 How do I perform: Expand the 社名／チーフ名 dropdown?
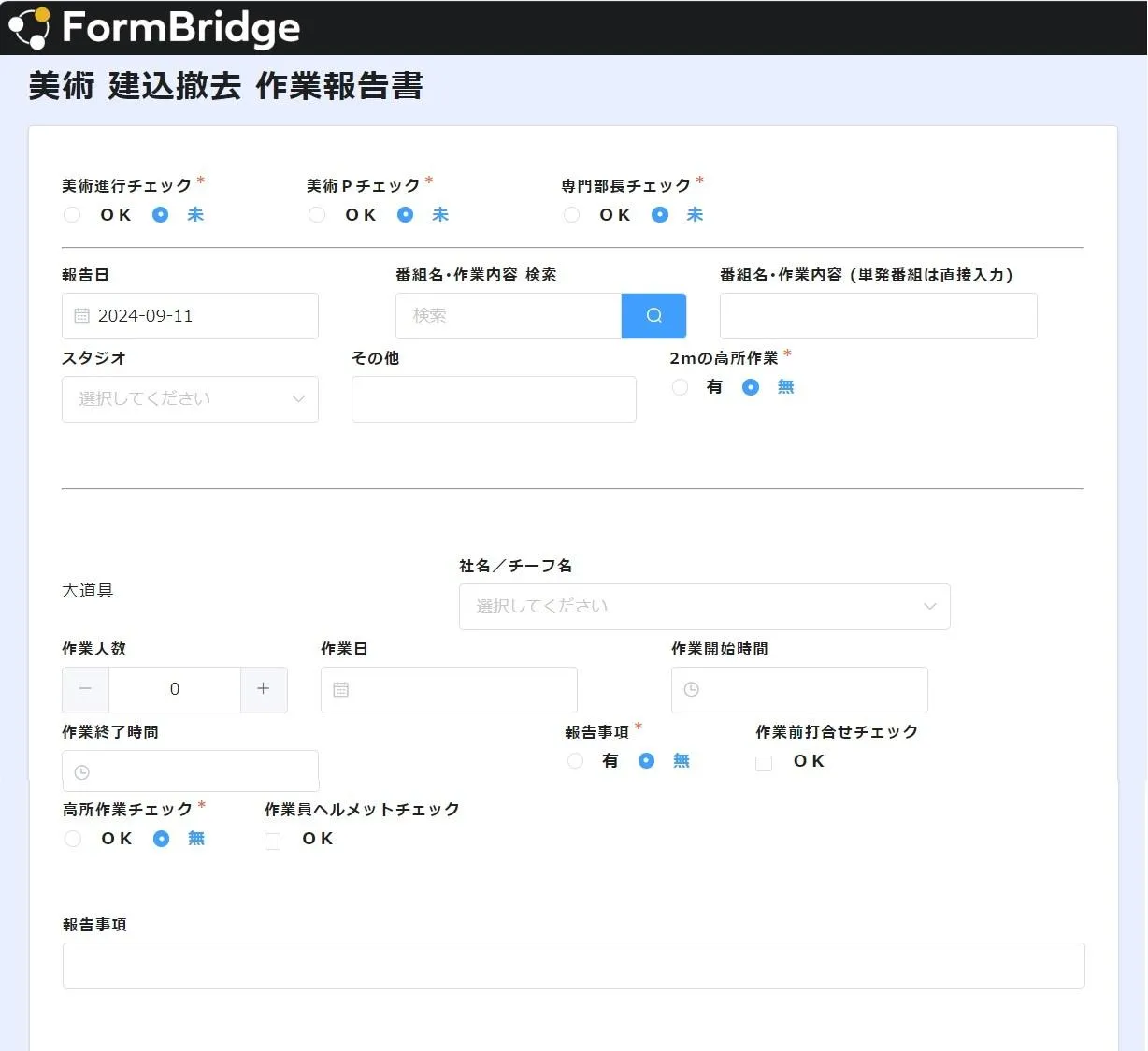click(x=704, y=607)
